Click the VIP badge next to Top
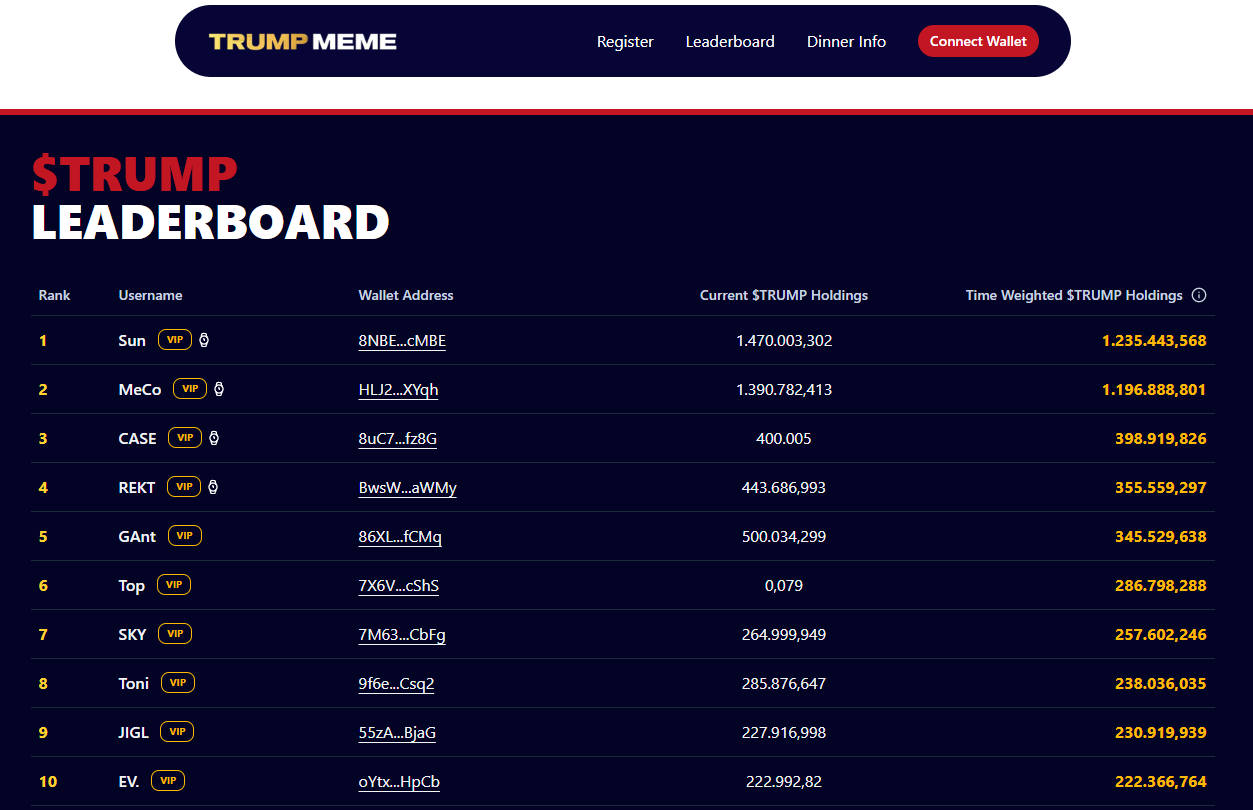Image resolution: width=1253 pixels, height=810 pixels. pos(174,585)
